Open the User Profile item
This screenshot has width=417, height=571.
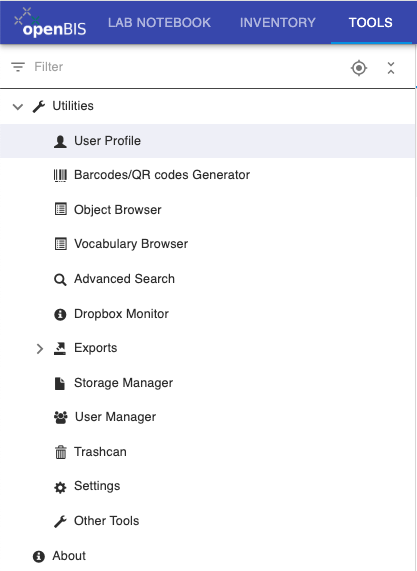208,141
